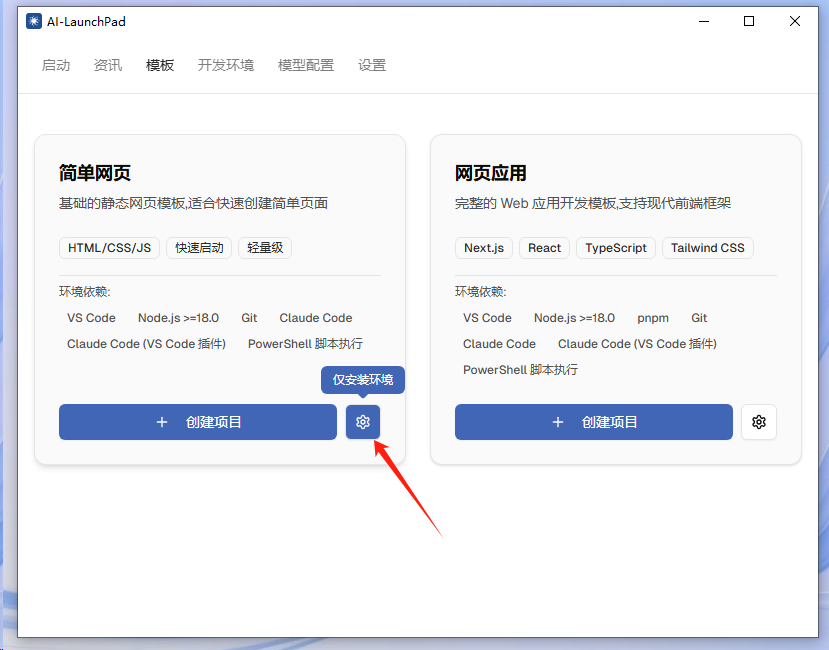Viewport: 829px width, 650px height.
Task: Click the 轻量级 tag
Action: (x=265, y=248)
